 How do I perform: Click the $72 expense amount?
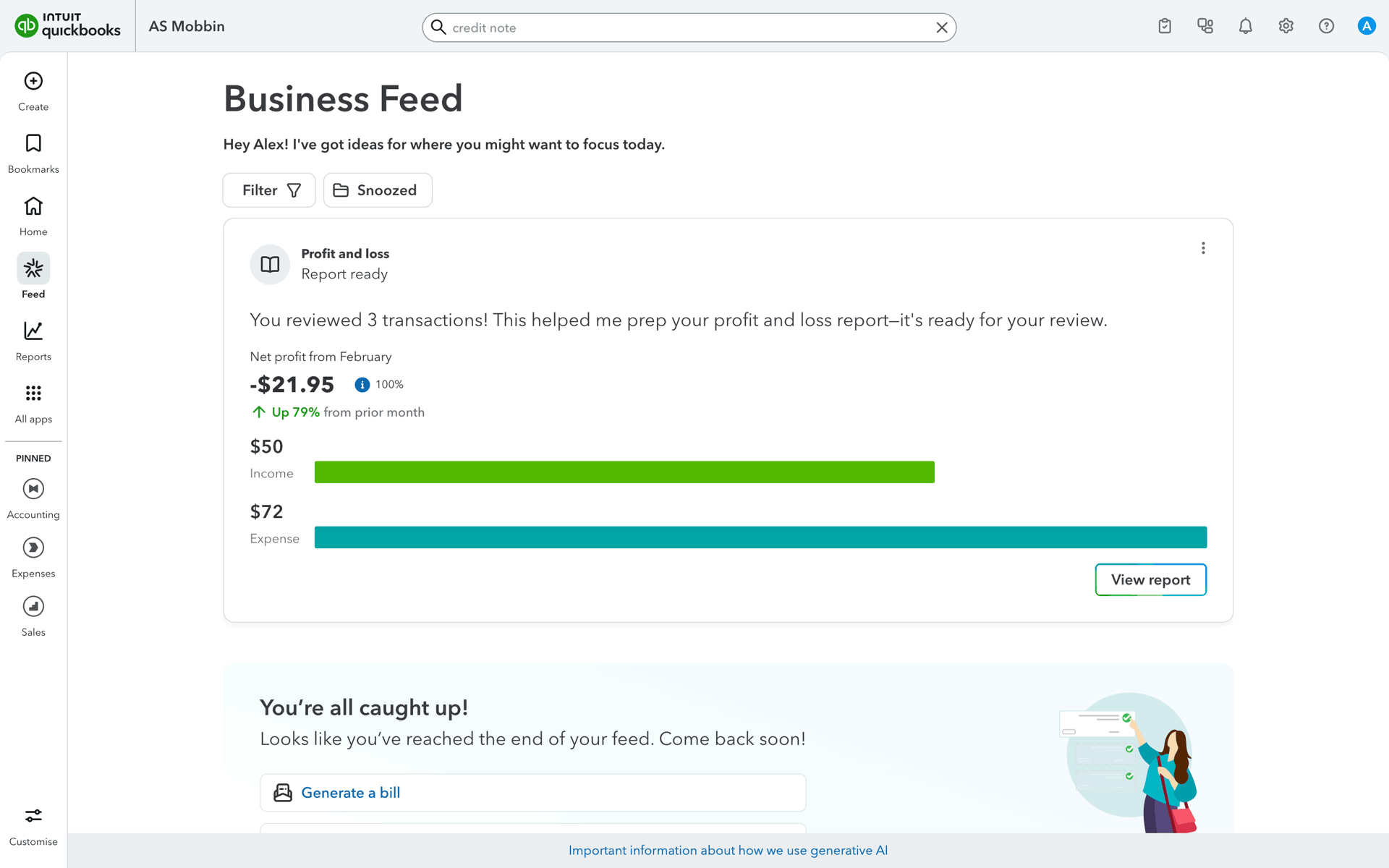(266, 512)
